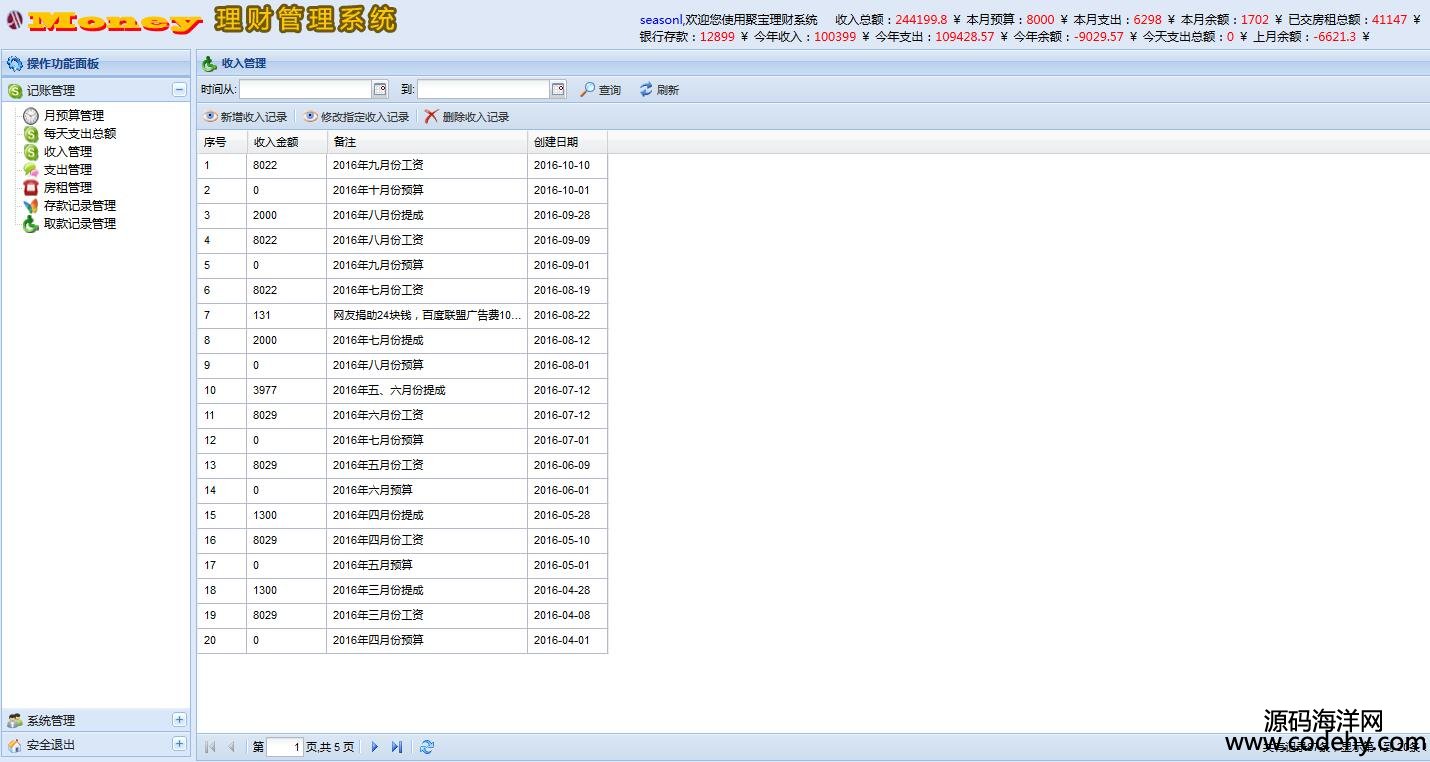The image size is (1430, 762).
Task: Open the calendar picker for the end date
Action: tap(558, 89)
